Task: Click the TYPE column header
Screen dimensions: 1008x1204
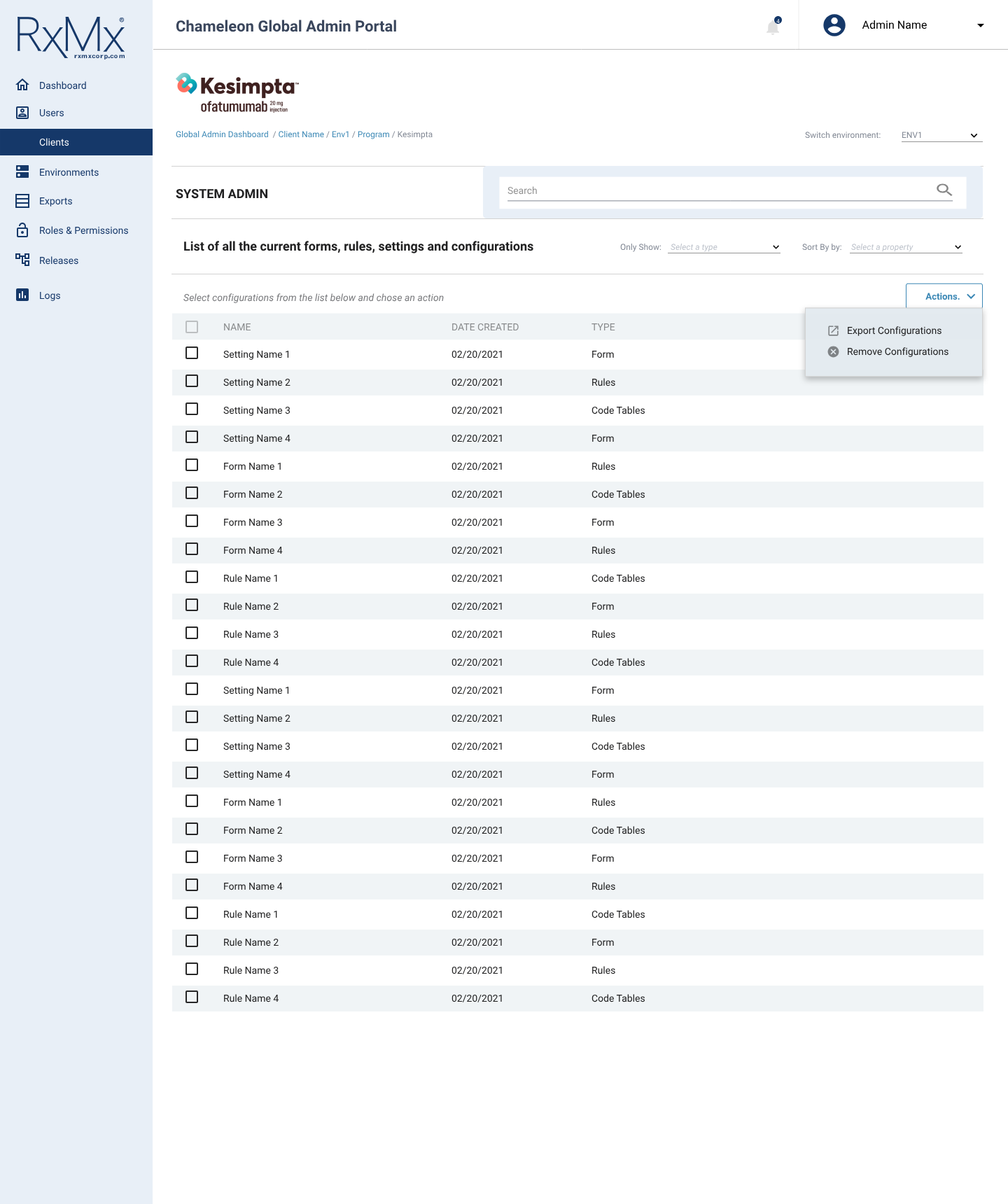Action: point(603,327)
